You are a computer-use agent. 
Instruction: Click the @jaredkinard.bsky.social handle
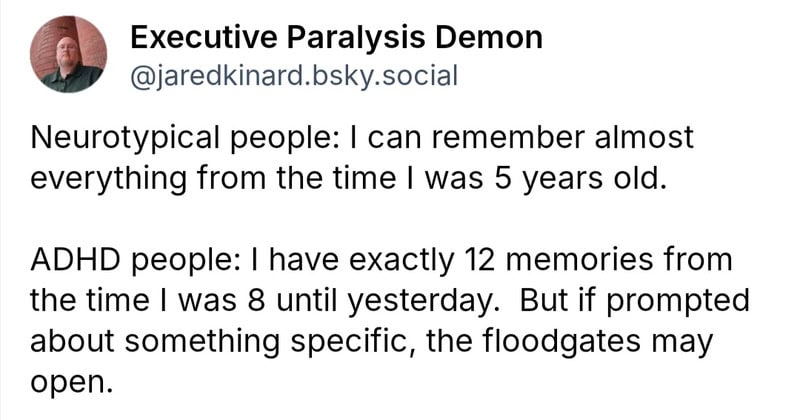[x=293, y=76]
